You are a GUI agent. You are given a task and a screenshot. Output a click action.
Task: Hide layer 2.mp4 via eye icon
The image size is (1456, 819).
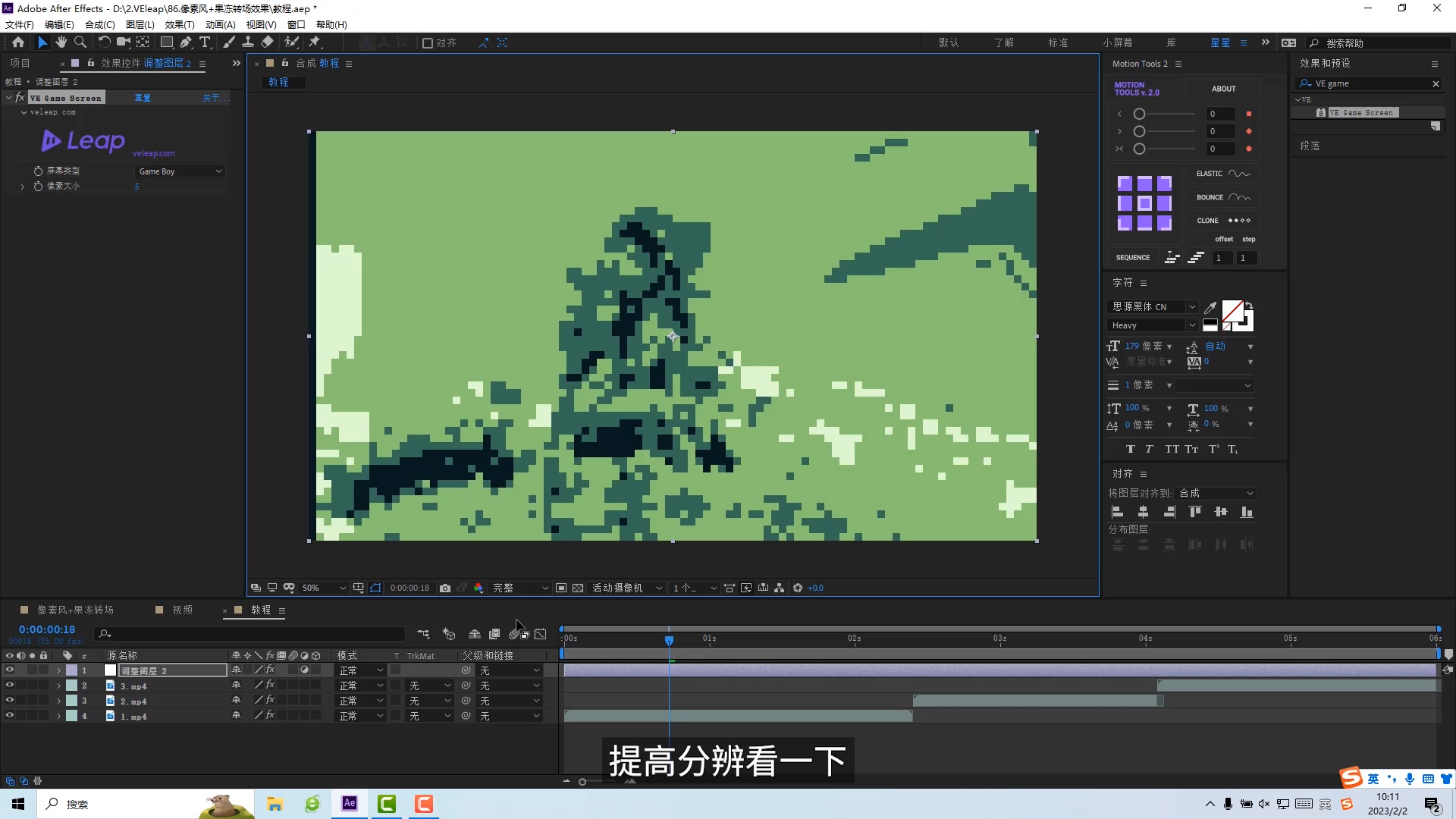[10, 701]
